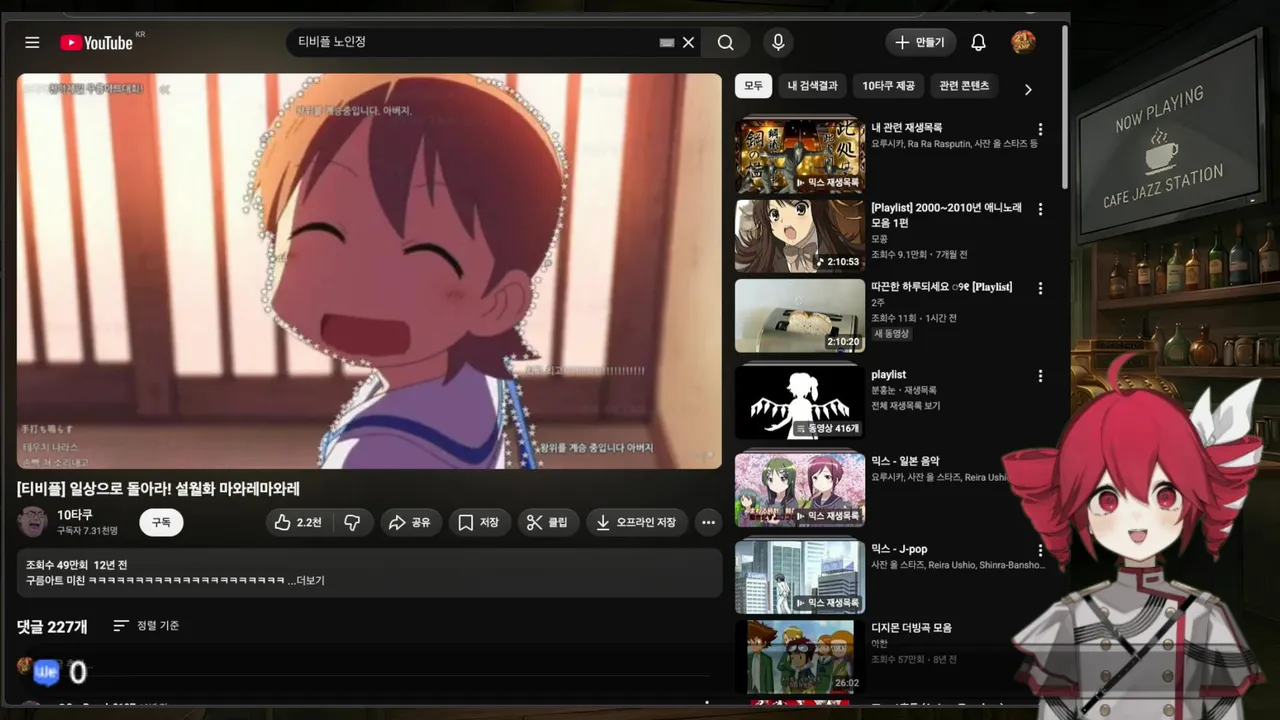Select the 모두 filter chip

click(x=753, y=86)
